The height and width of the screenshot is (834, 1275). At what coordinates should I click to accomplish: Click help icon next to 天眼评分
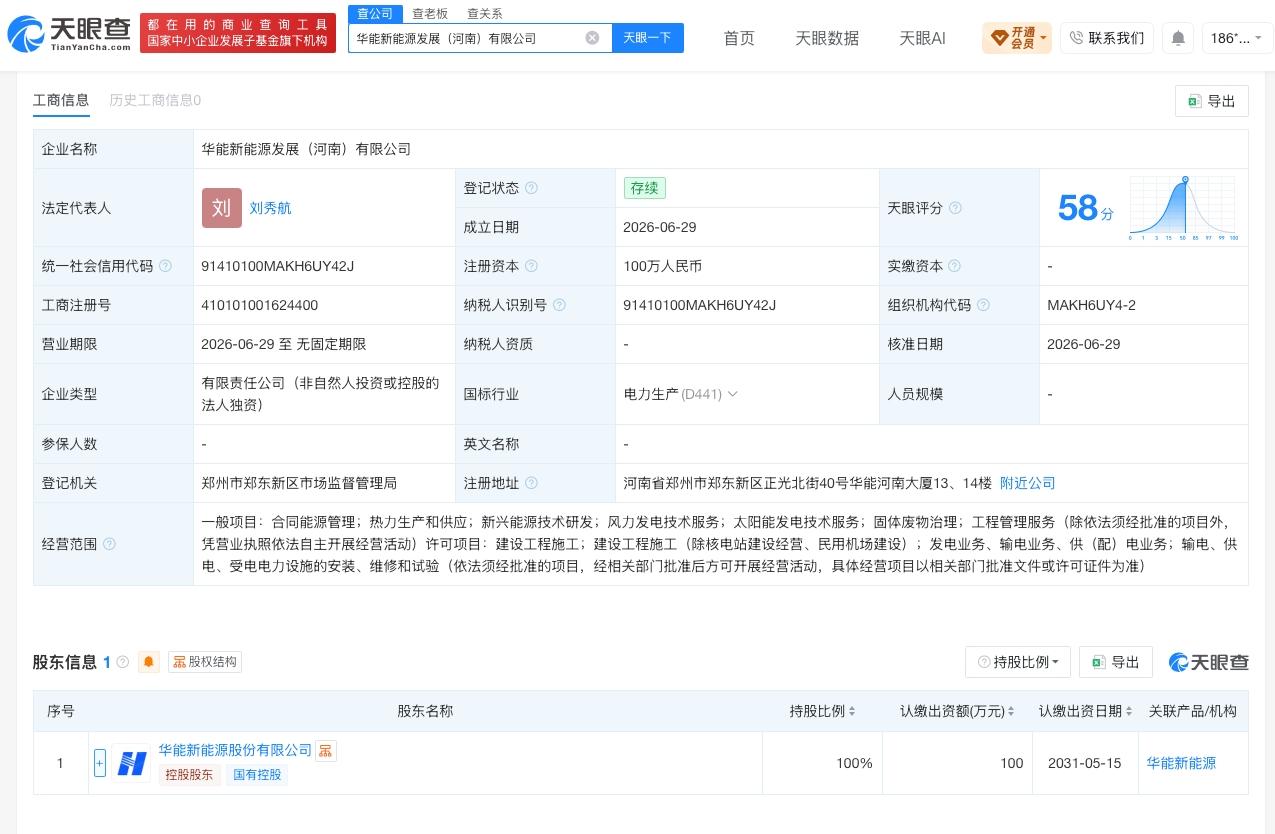(x=955, y=208)
